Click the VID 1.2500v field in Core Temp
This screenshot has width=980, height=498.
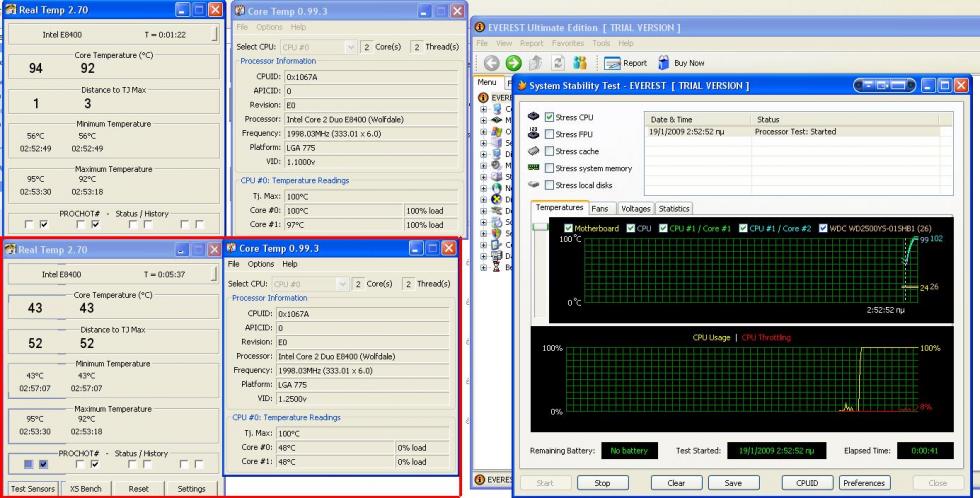point(362,399)
